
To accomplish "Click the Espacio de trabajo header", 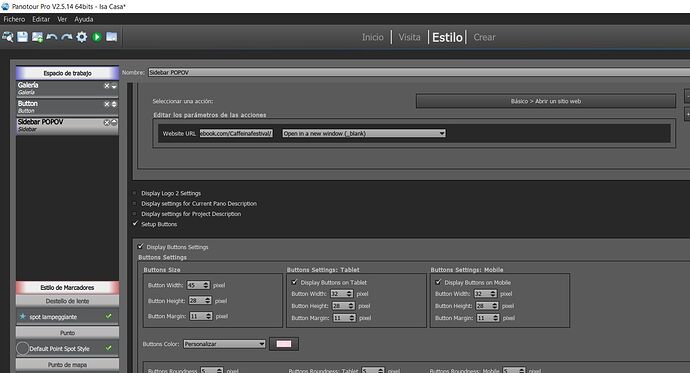I will pyautogui.click(x=67, y=73).
